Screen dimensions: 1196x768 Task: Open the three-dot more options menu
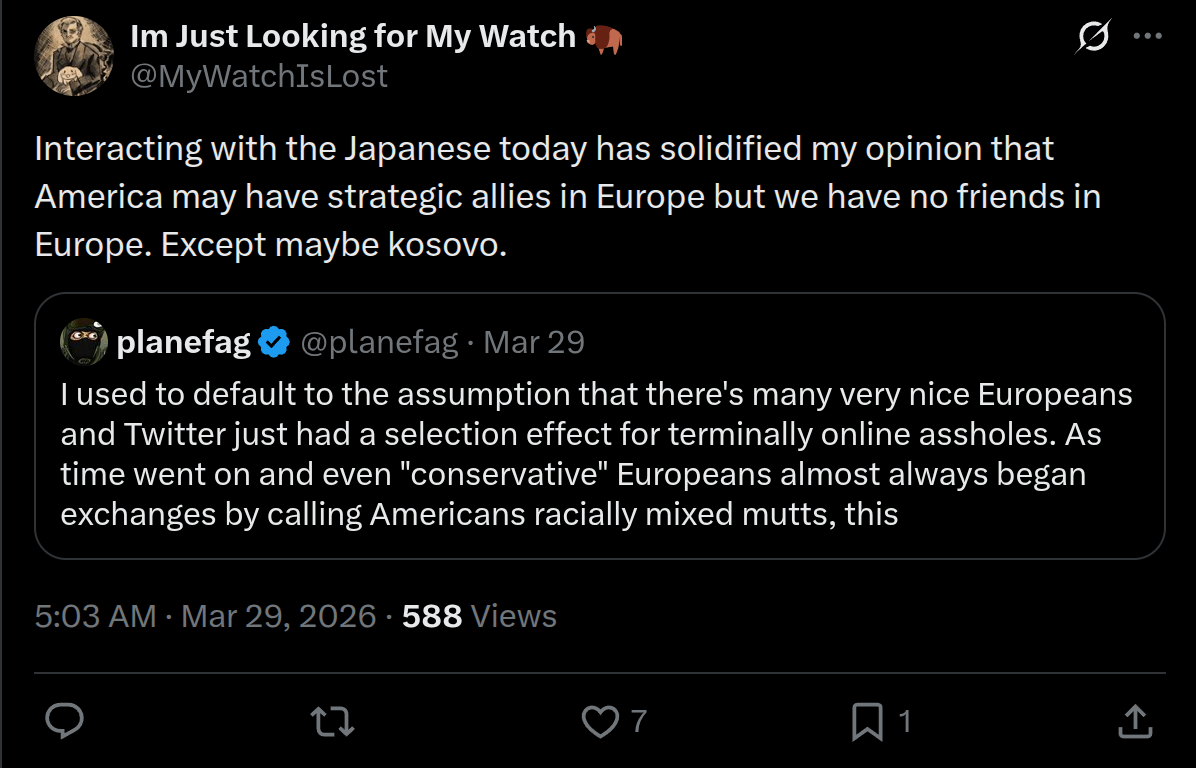coord(1146,37)
